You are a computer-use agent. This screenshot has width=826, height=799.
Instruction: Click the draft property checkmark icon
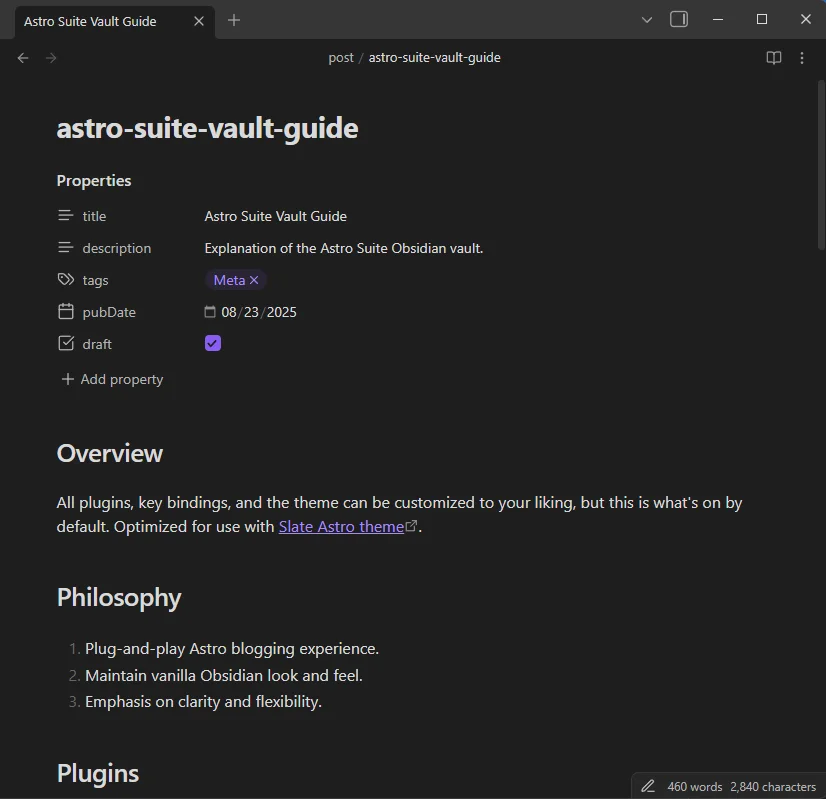pyautogui.click(x=66, y=344)
